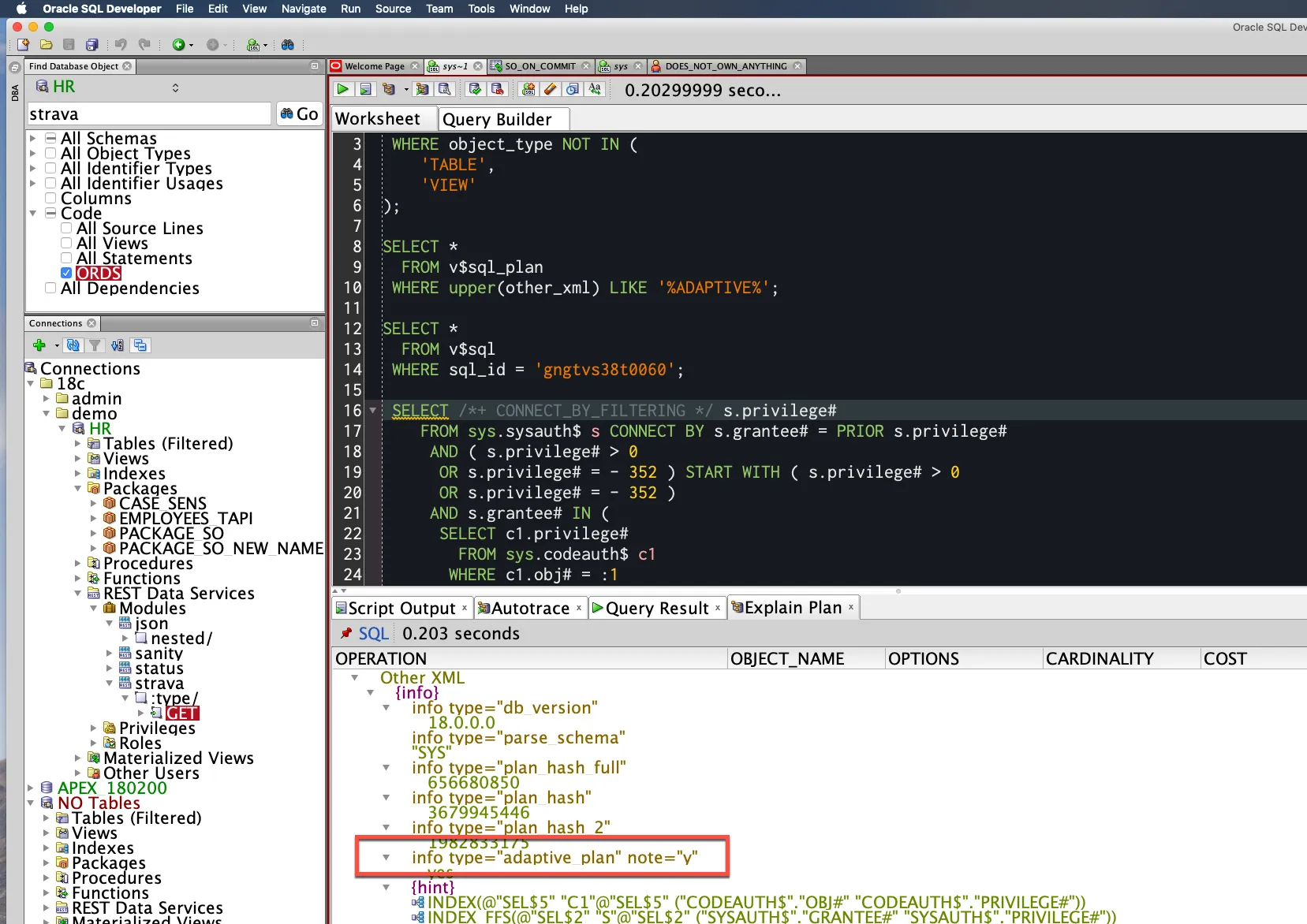
Task: Open the Apple menu
Action: 21,9
